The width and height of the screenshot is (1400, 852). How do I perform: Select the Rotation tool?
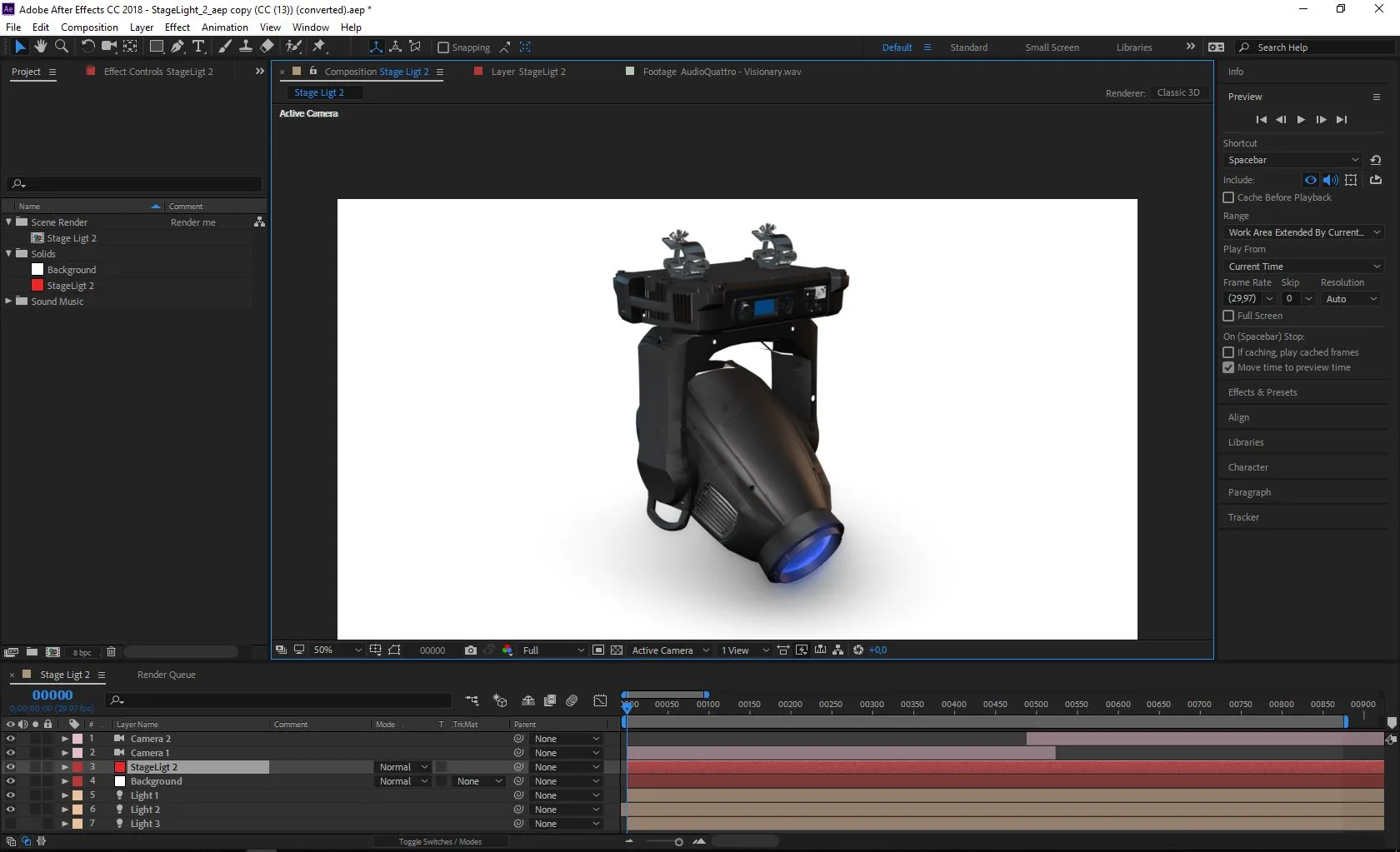[x=87, y=47]
